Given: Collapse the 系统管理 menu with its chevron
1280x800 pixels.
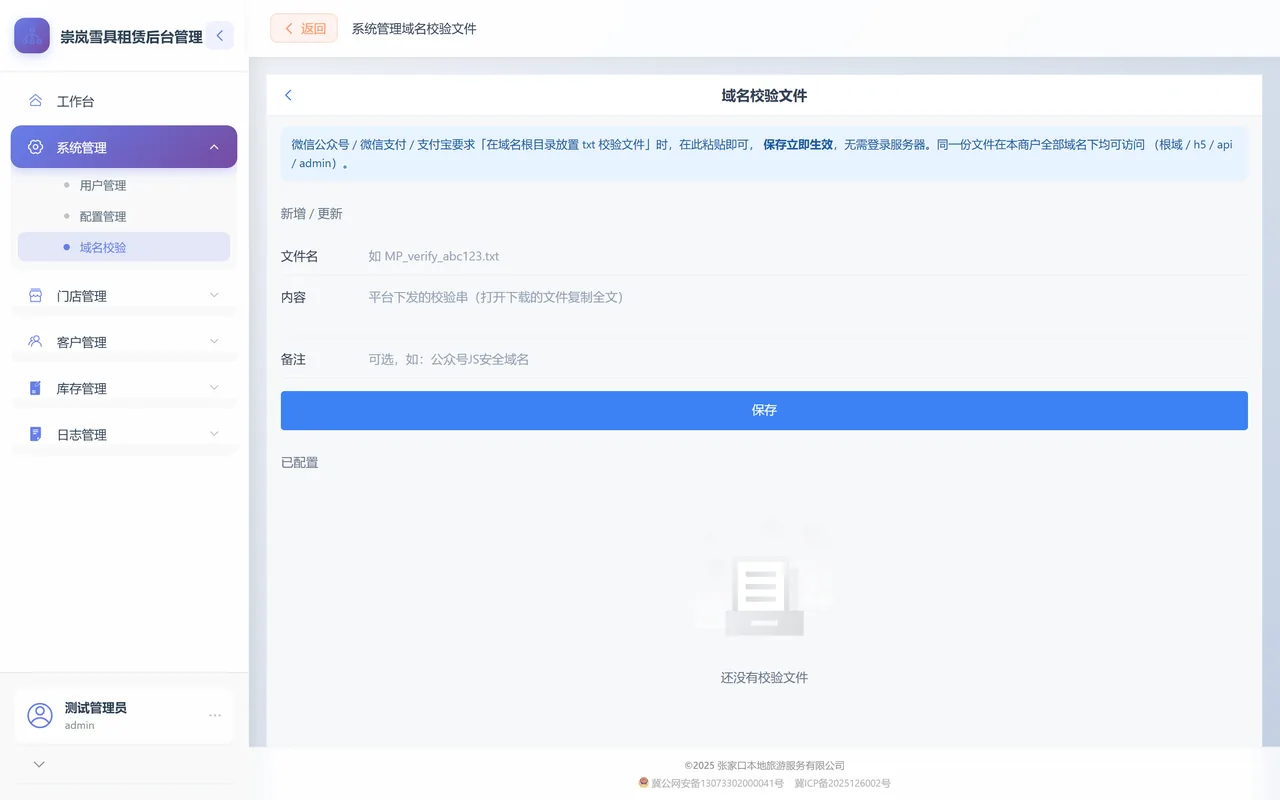Looking at the screenshot, I should pos(214,147).
